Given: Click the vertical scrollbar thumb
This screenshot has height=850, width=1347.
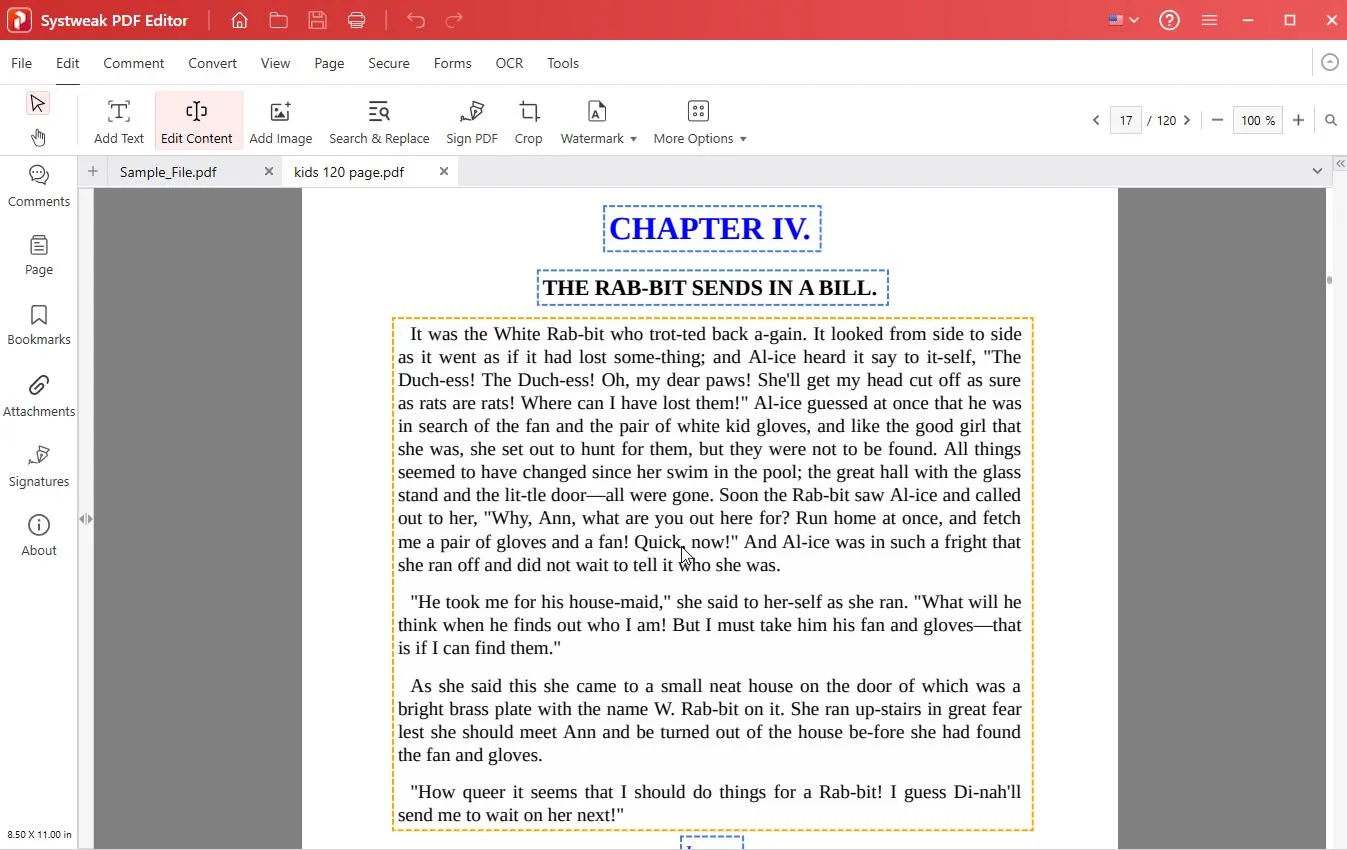Looking at the screenshot, I should (1329, 280).
